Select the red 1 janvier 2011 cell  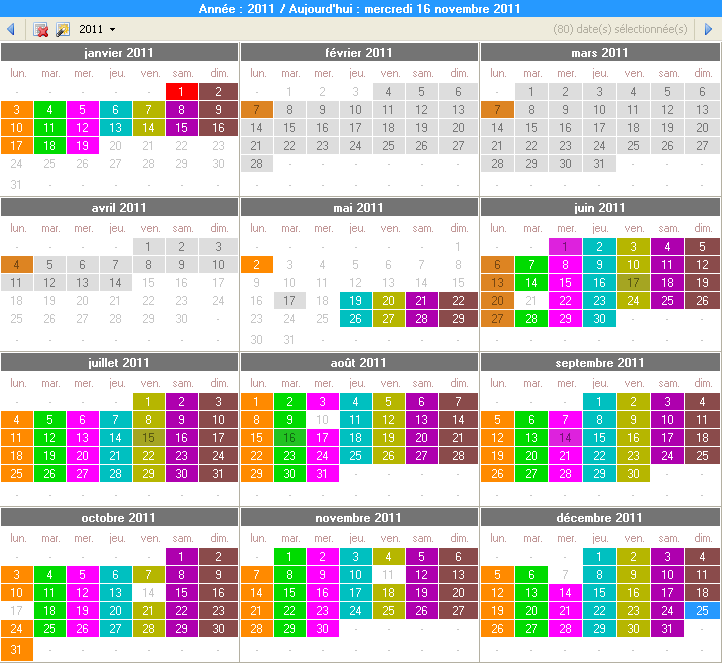[182, 92]
